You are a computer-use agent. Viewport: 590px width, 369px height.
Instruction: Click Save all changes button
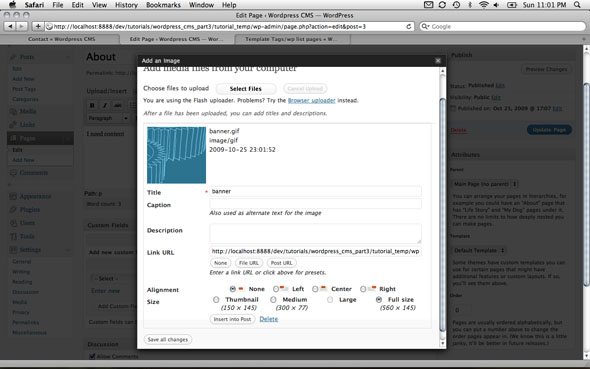click(x=168, y=339)
